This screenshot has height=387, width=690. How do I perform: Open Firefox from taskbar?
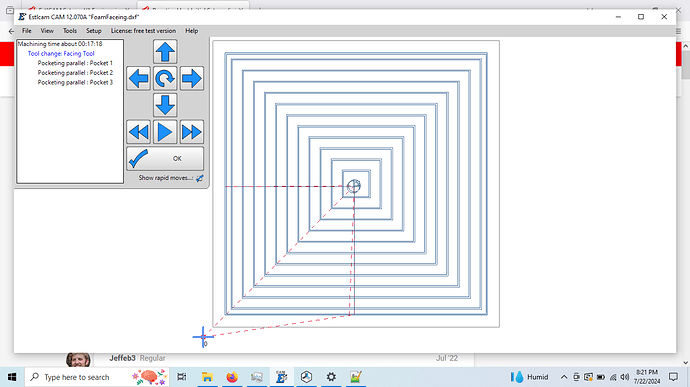coord(232,377)
